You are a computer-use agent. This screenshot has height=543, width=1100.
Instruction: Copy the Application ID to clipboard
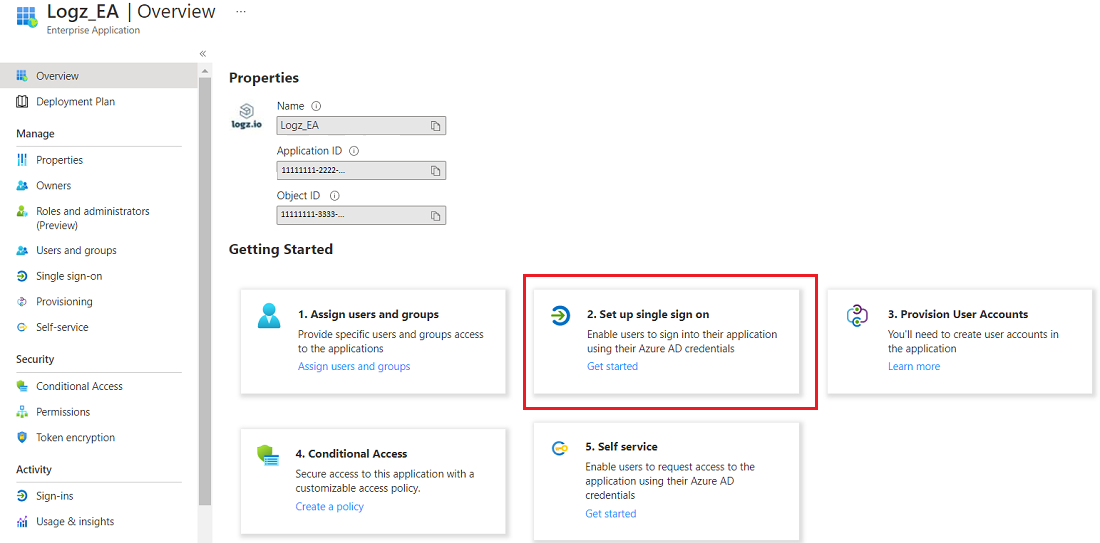(436, 170)
